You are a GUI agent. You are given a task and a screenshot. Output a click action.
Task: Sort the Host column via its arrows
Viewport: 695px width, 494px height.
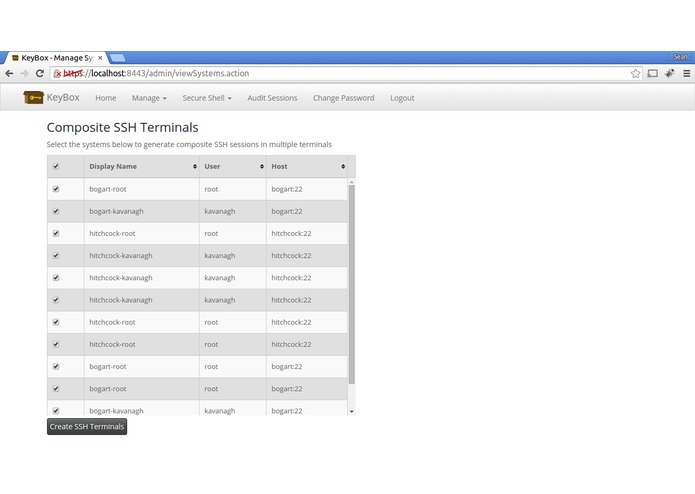pos(343,166)
